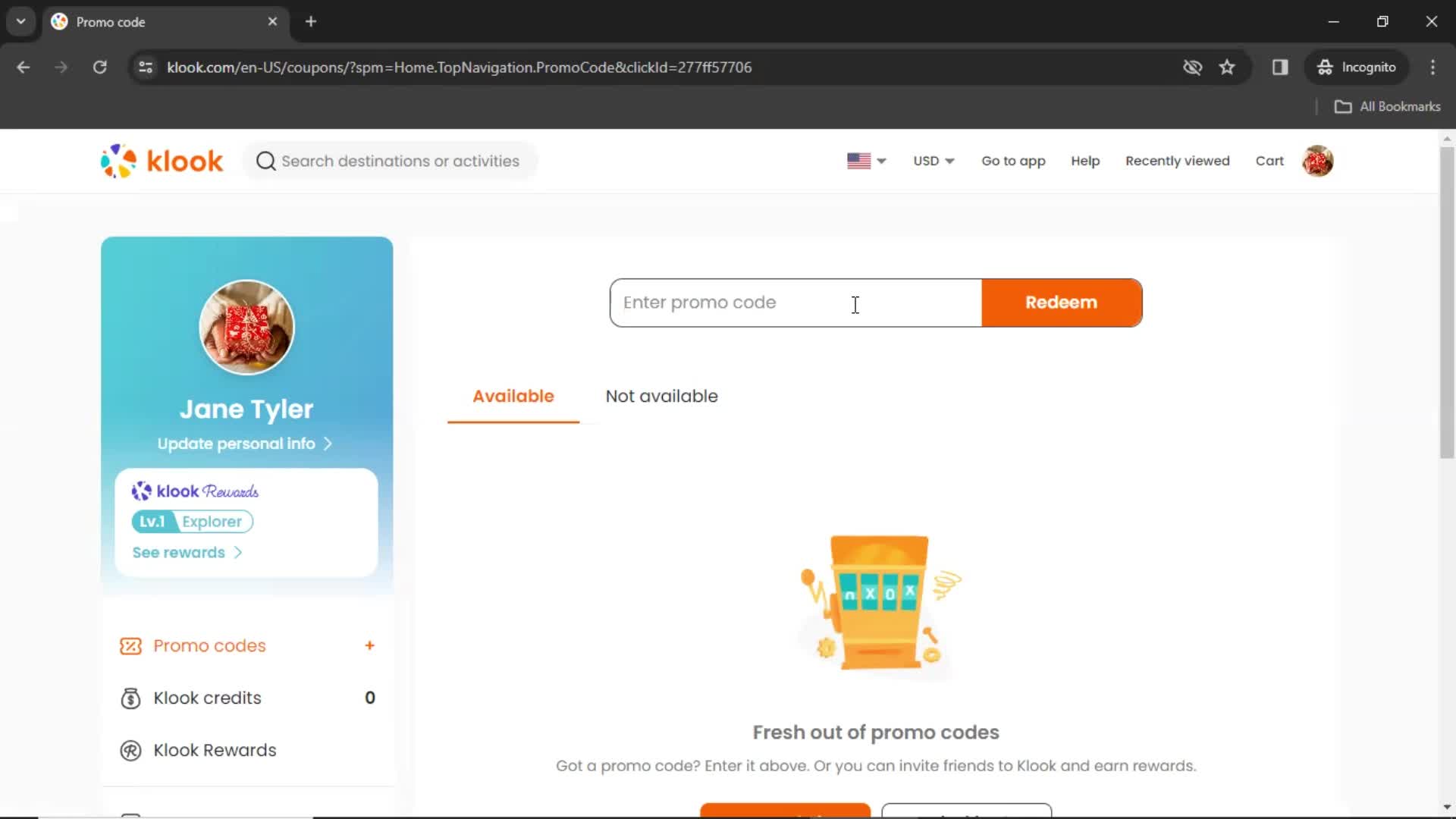Switch to the Available tab
This screenshot has width=1456, height=819.
coord(513,397)
